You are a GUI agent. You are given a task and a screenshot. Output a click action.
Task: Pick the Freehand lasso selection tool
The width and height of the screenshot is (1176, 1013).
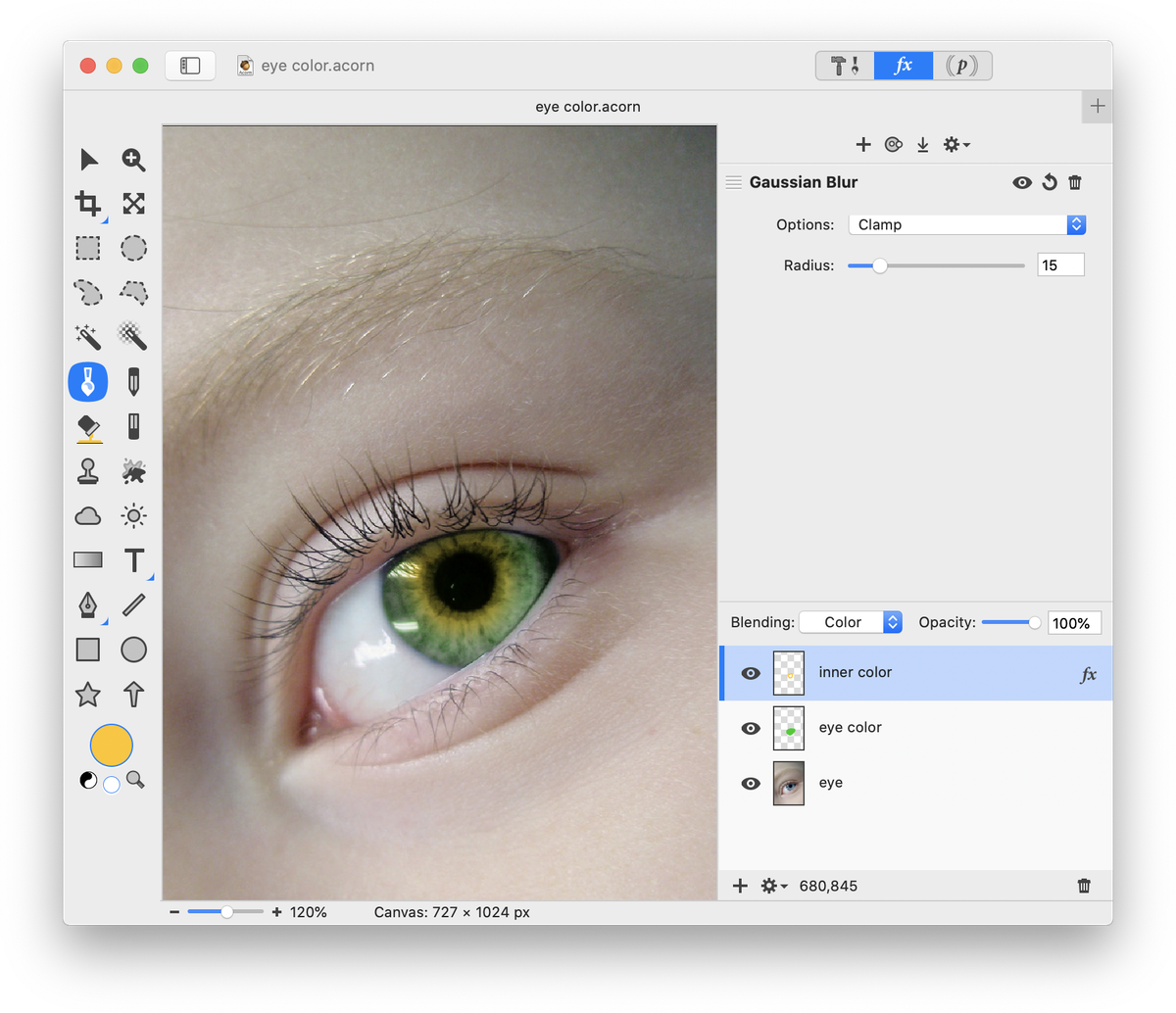88,292
